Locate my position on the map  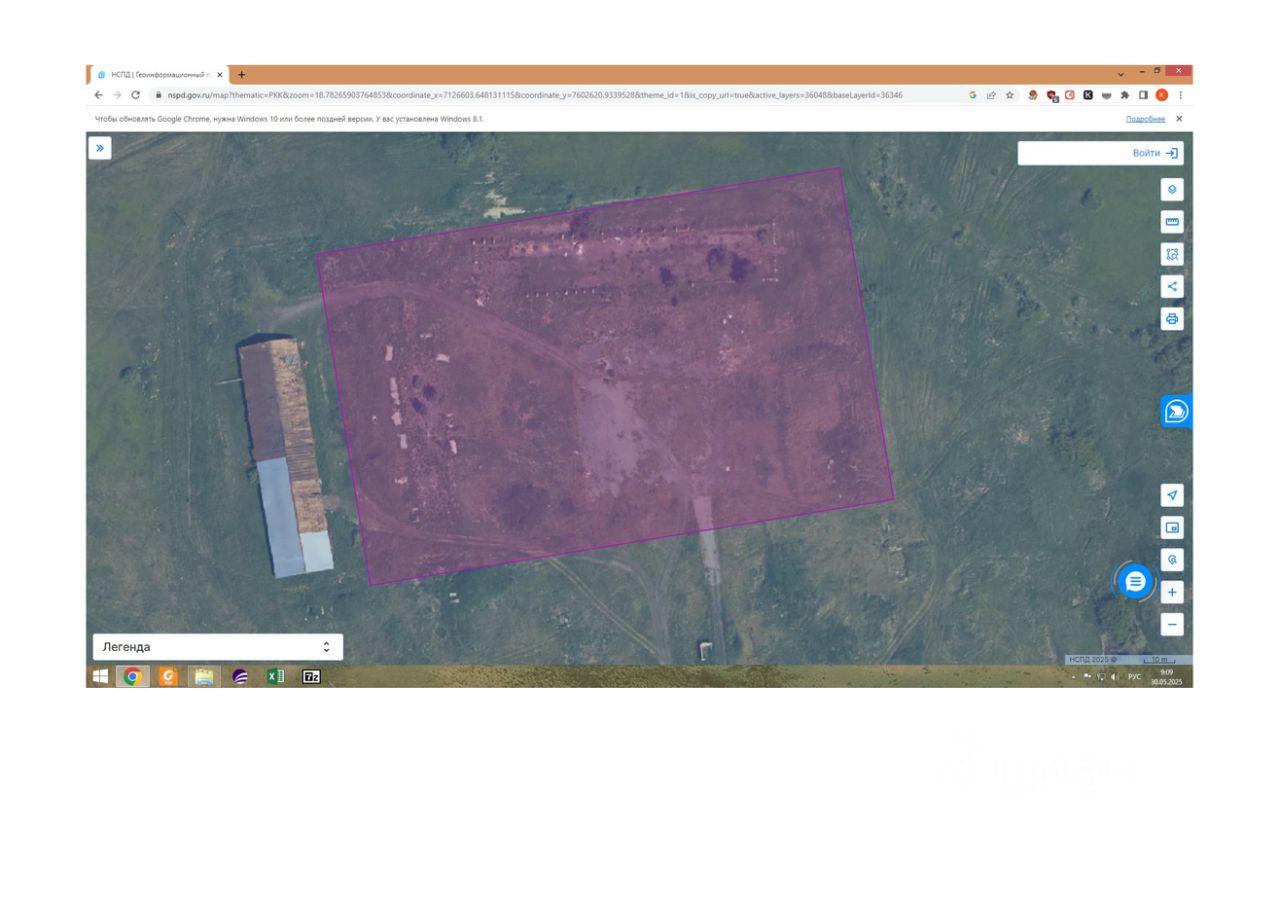point(1172,495)
